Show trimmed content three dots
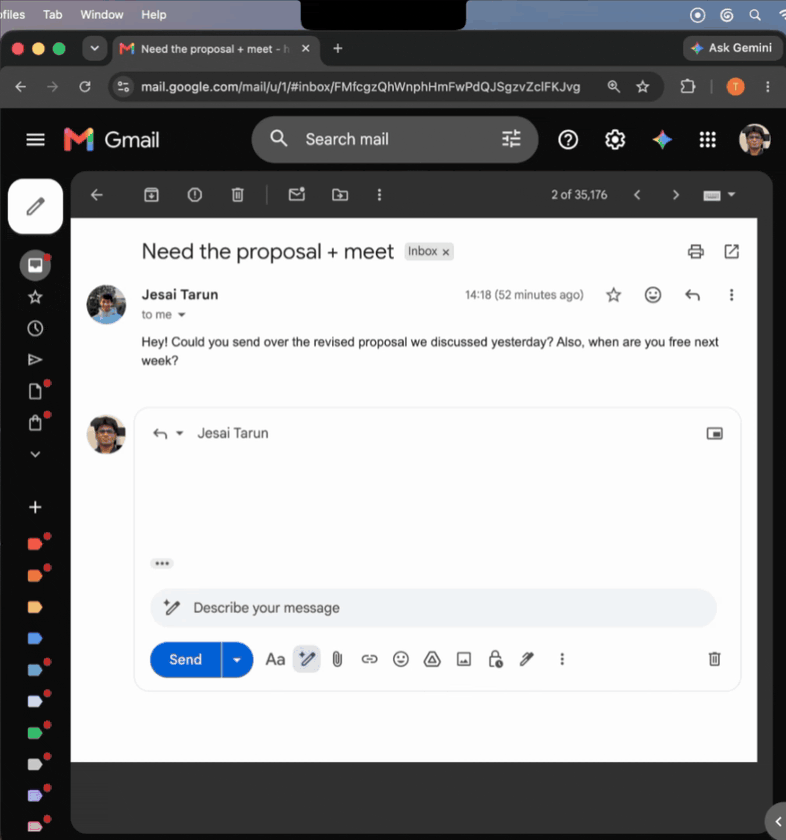The width and height of the screenshot is (786, 840). [162, 564]
